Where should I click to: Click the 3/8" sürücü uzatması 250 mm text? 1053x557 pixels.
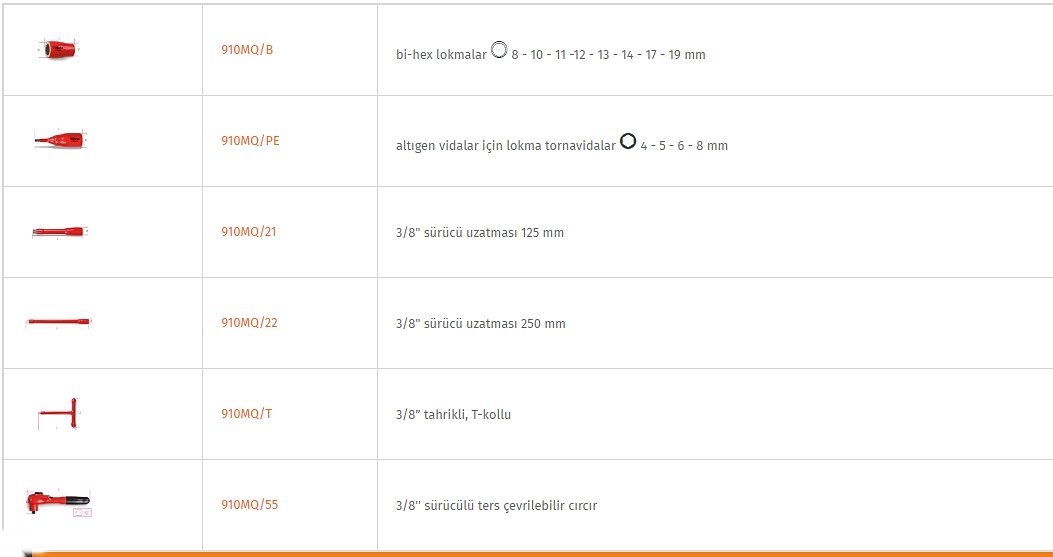coord(480,324)
